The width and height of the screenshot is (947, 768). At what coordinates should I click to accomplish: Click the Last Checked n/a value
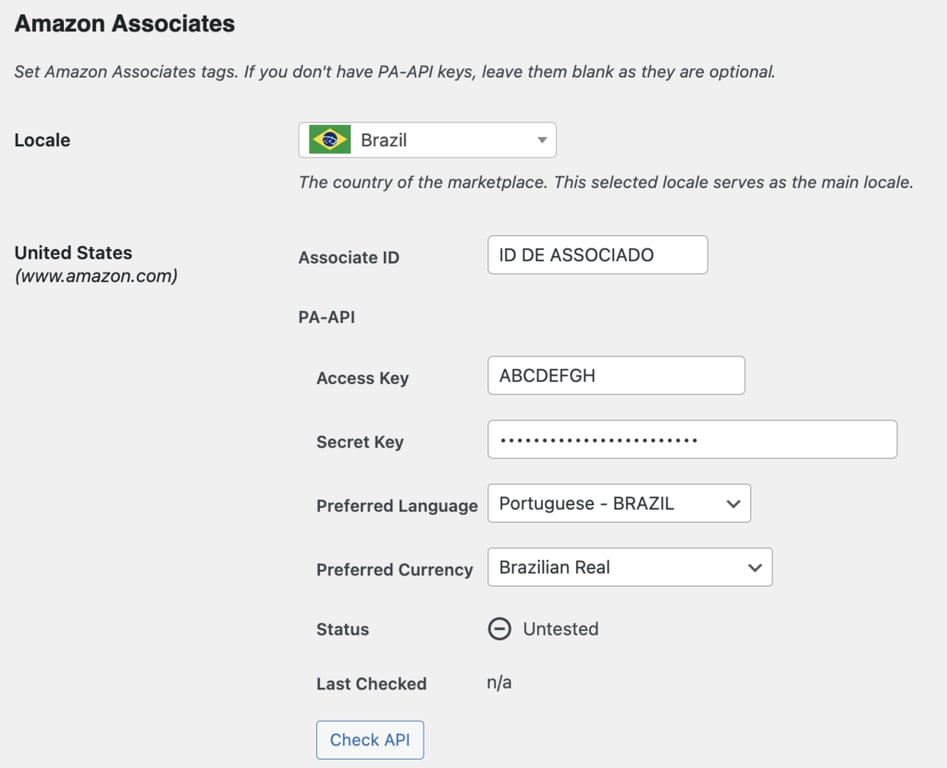pyautogui.click(x=497, y=683)
